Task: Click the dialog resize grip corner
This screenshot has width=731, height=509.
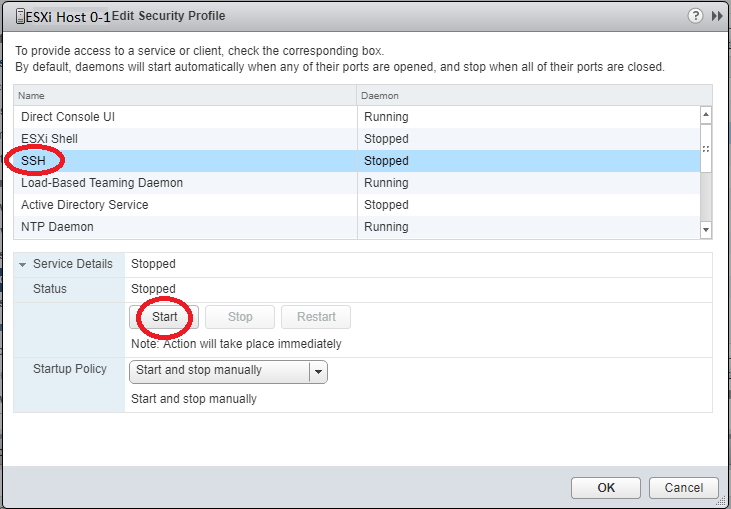Action: 723,501
